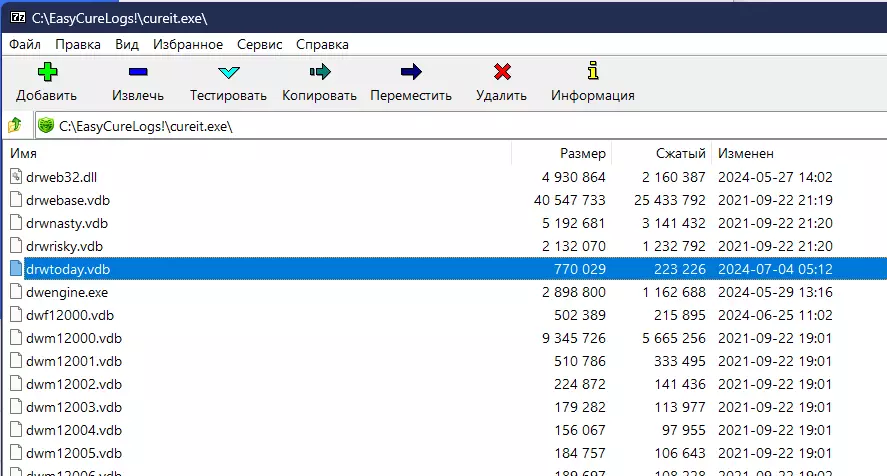Viewport: 887px width, 476px height.
Task: Click the drwebase.vdb file icon
Action: pos(16,200)
